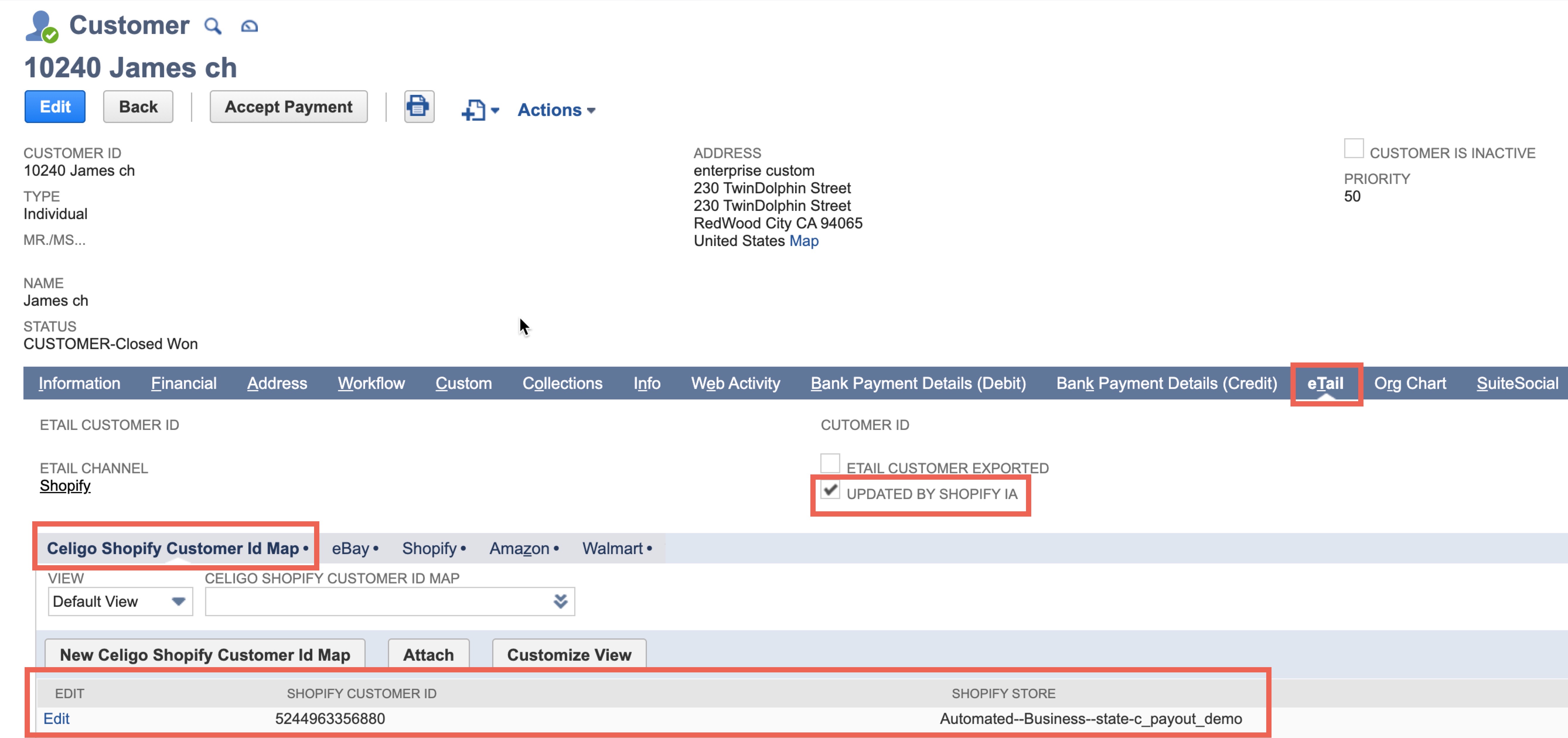1568x738 pixels.
Task: Click the Shopify Store column header
Action: [1003, 693]
